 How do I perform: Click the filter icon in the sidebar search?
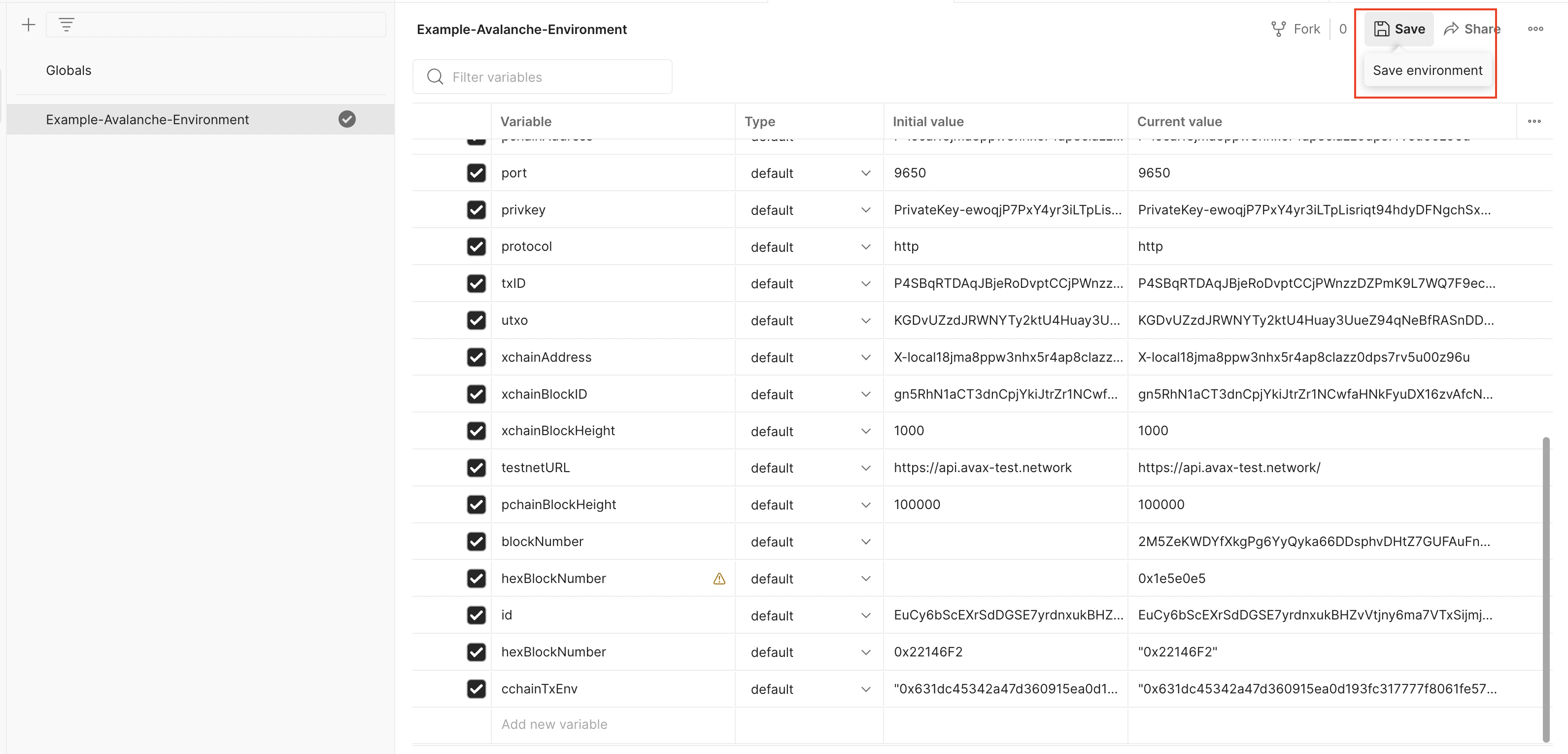coord(67,25)
